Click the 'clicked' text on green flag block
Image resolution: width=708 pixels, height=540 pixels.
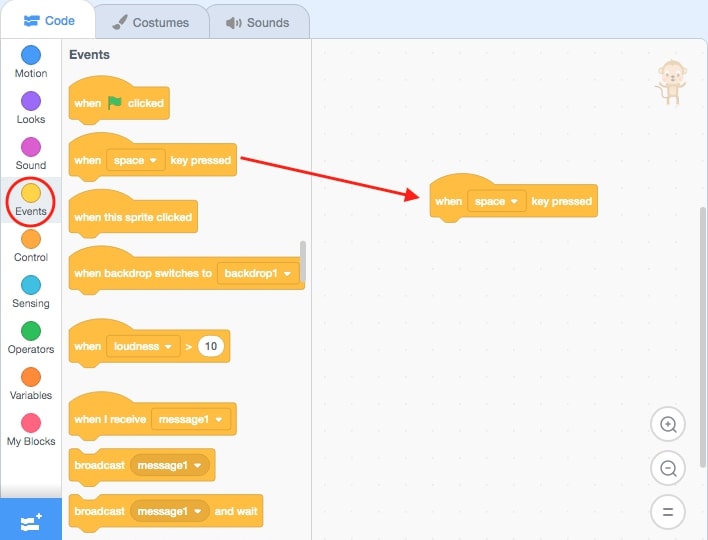[x=145, y=103]
